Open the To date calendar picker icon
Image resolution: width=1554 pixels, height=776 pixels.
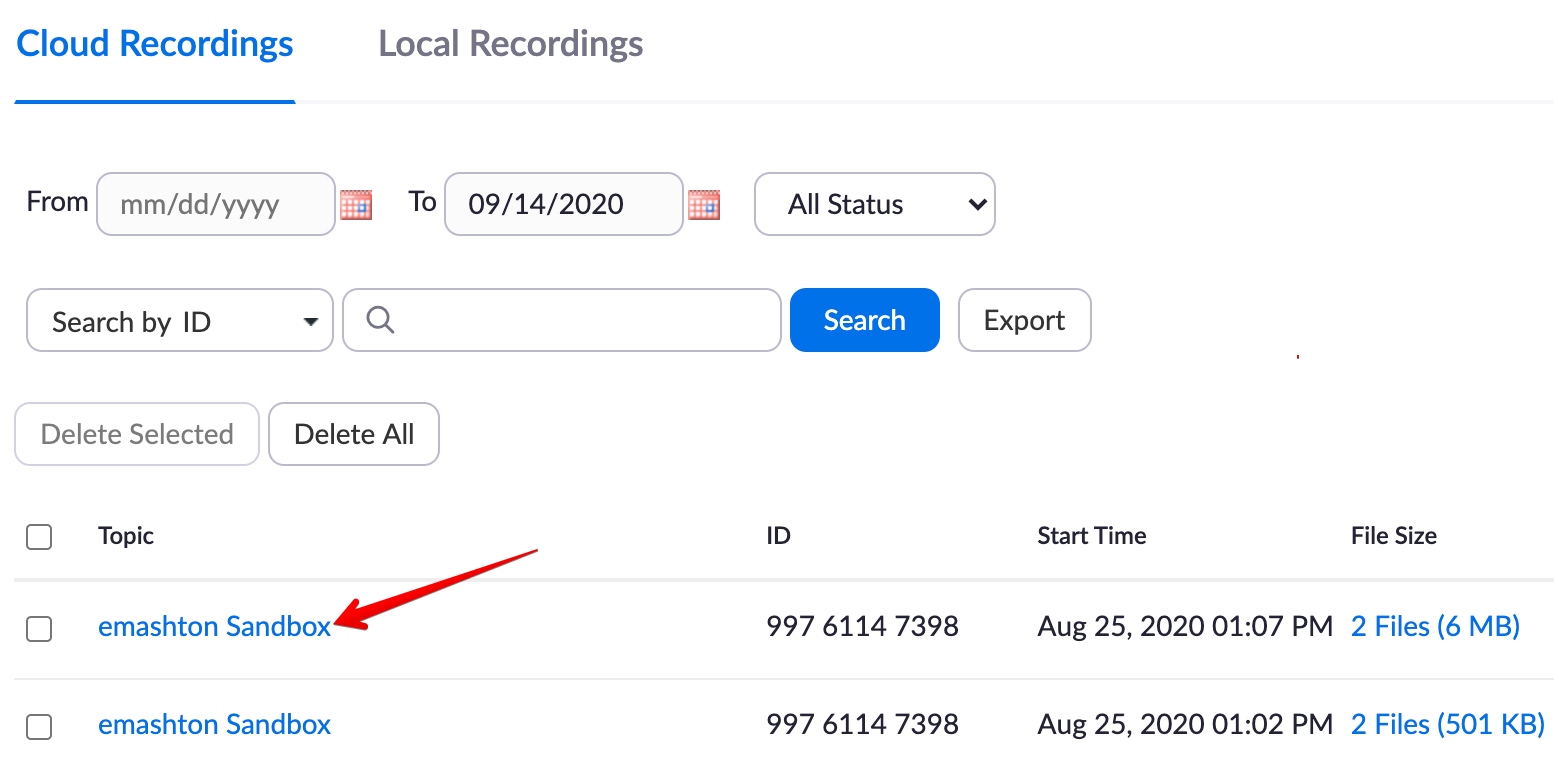point(704,205)
